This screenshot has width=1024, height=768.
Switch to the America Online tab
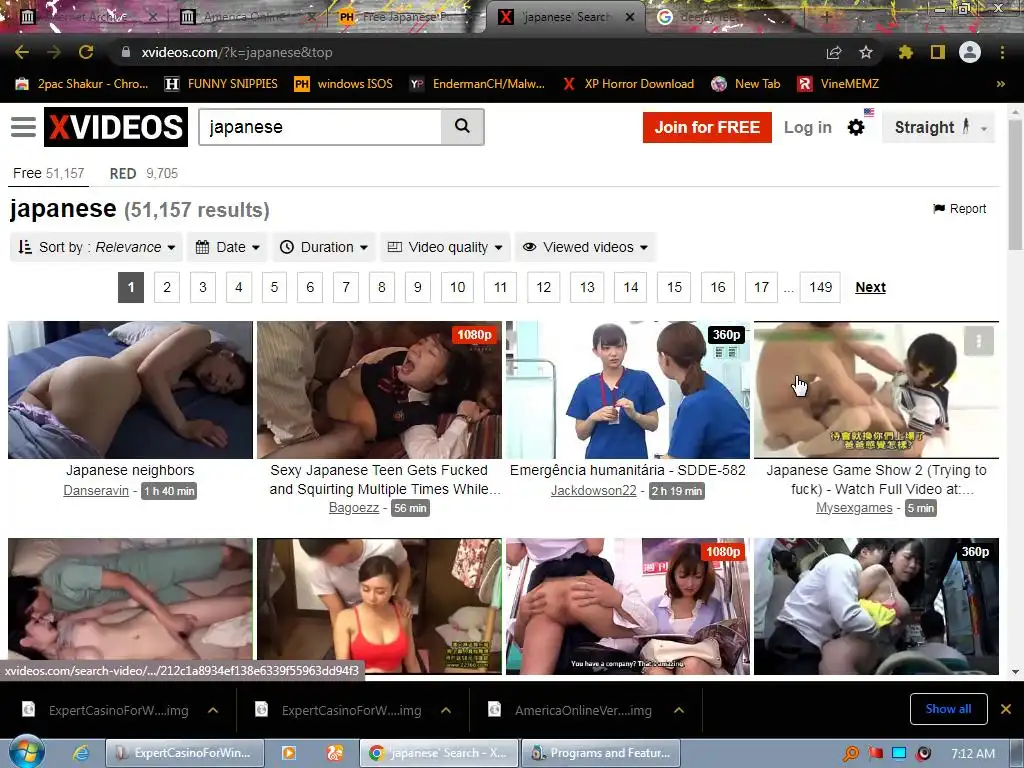(x=247, y=17)
